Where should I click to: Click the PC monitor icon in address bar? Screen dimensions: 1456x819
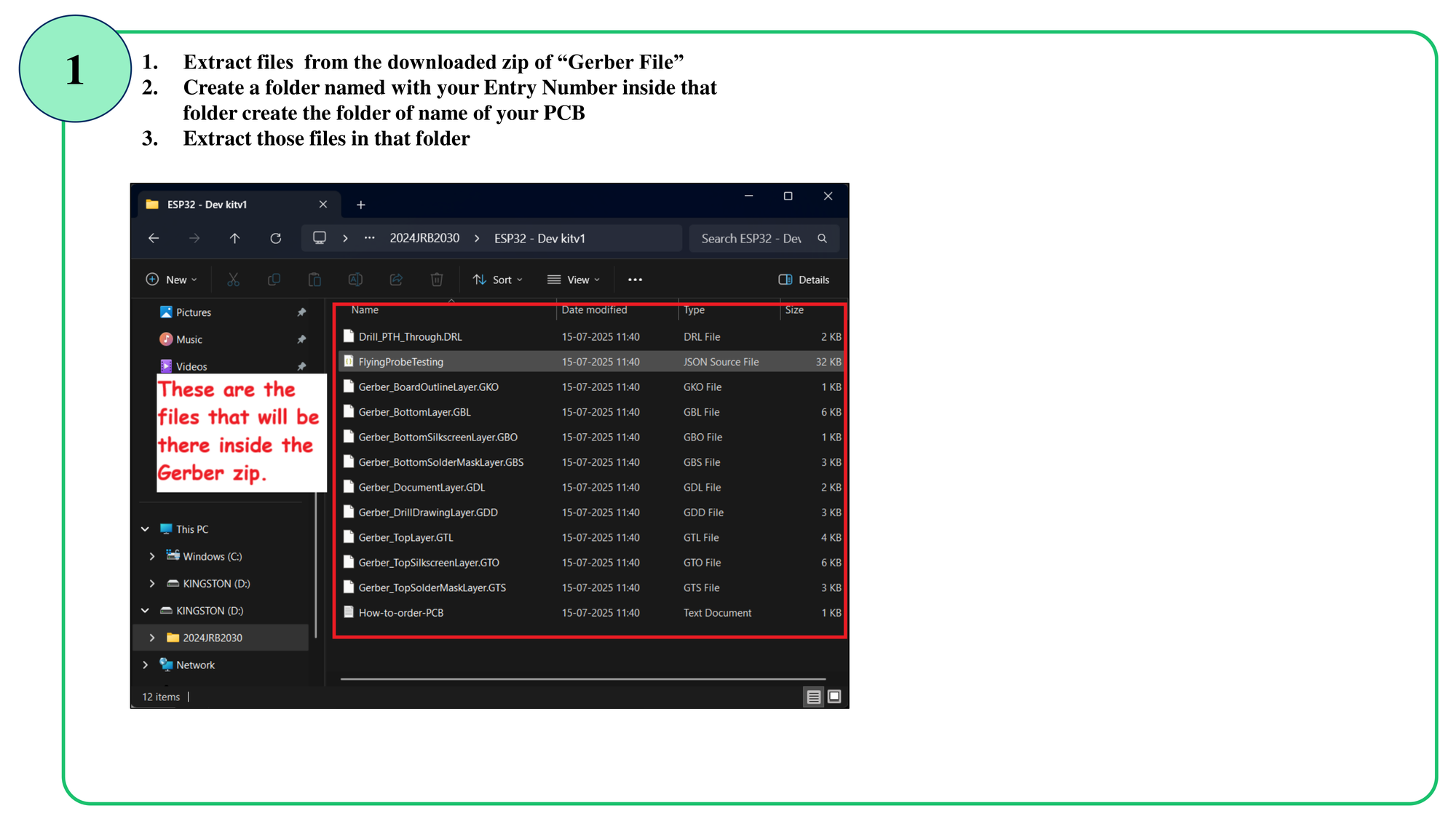(320, 238)
